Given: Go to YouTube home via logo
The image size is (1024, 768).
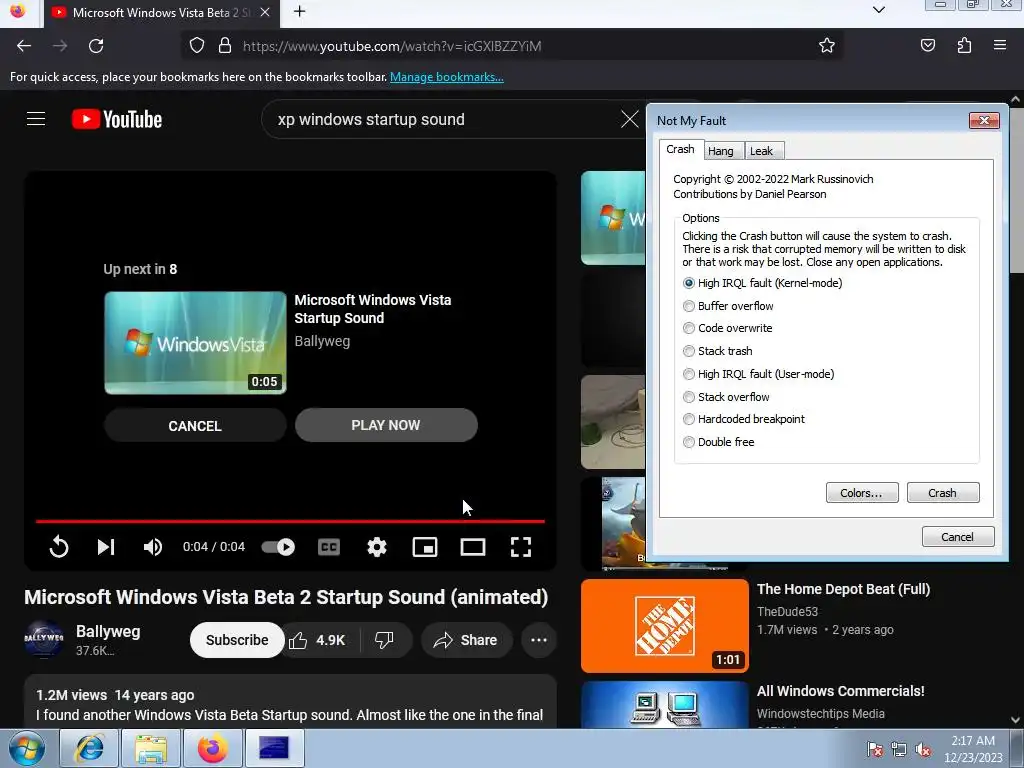Looking at the screenshot, I should coord(117,119).
